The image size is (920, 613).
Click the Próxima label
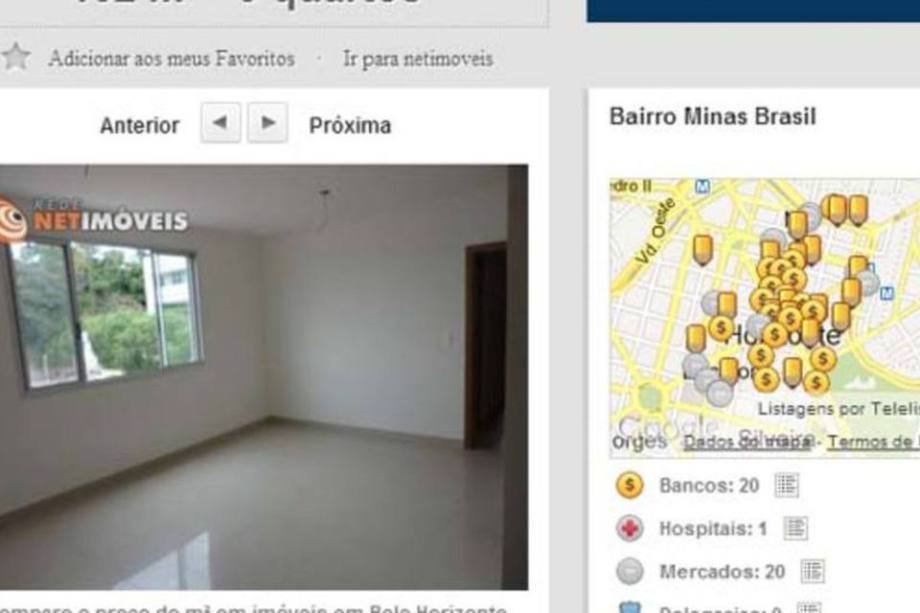tap(350, 126)
